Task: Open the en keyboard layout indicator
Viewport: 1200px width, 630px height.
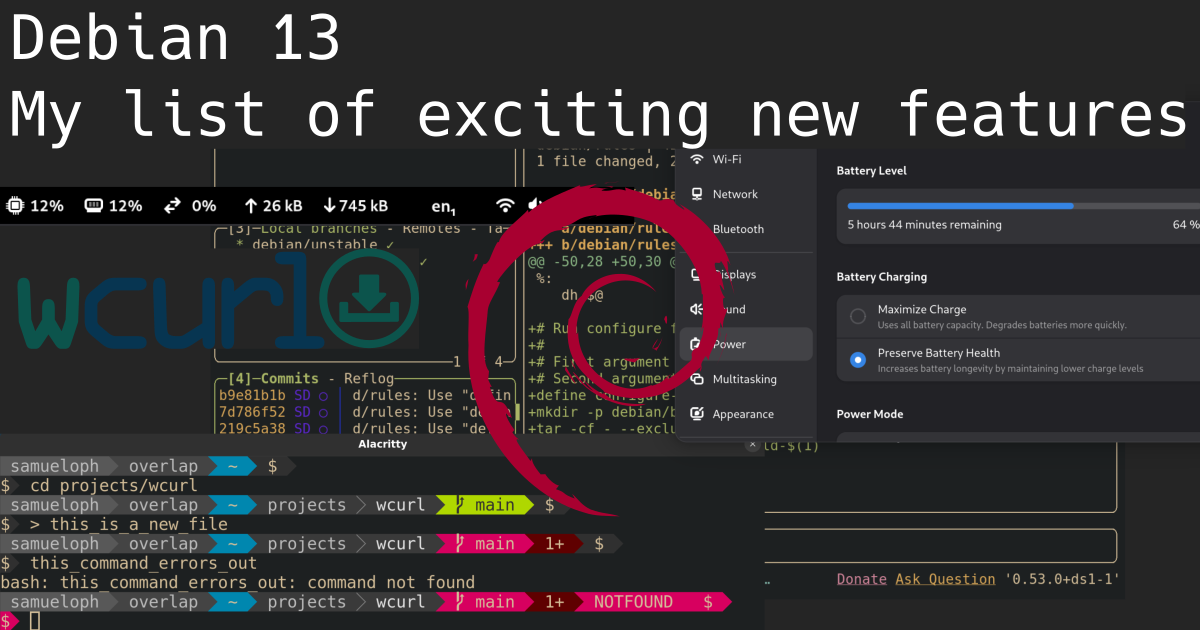Action: 444,207
